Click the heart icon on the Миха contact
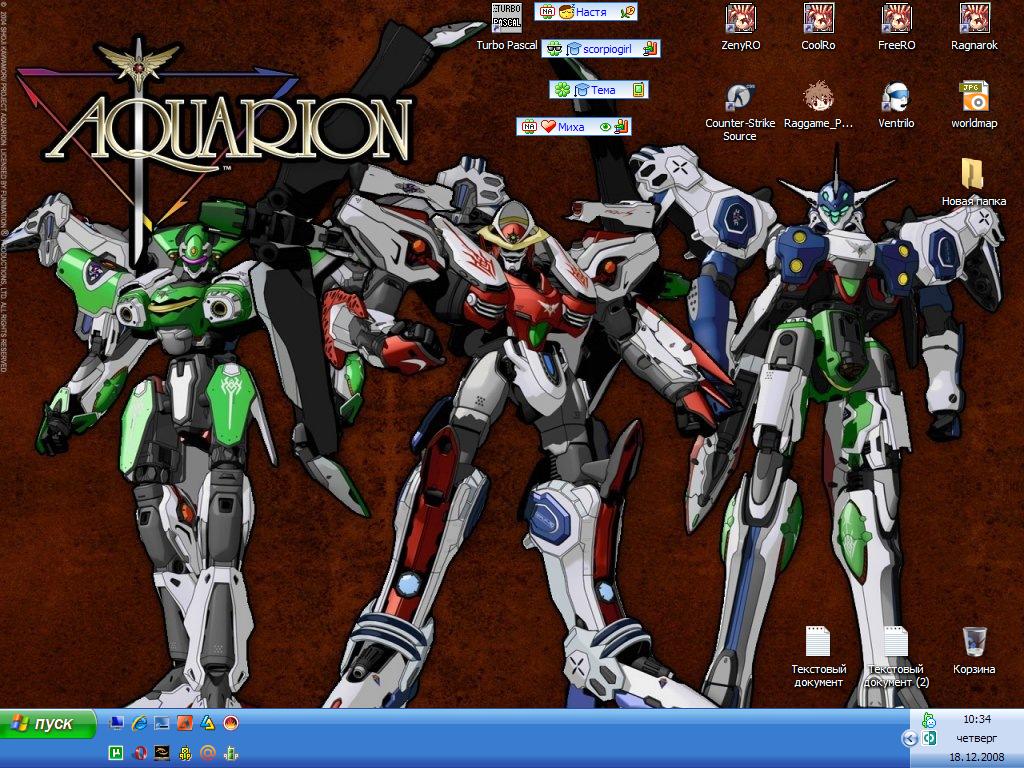 548,127
